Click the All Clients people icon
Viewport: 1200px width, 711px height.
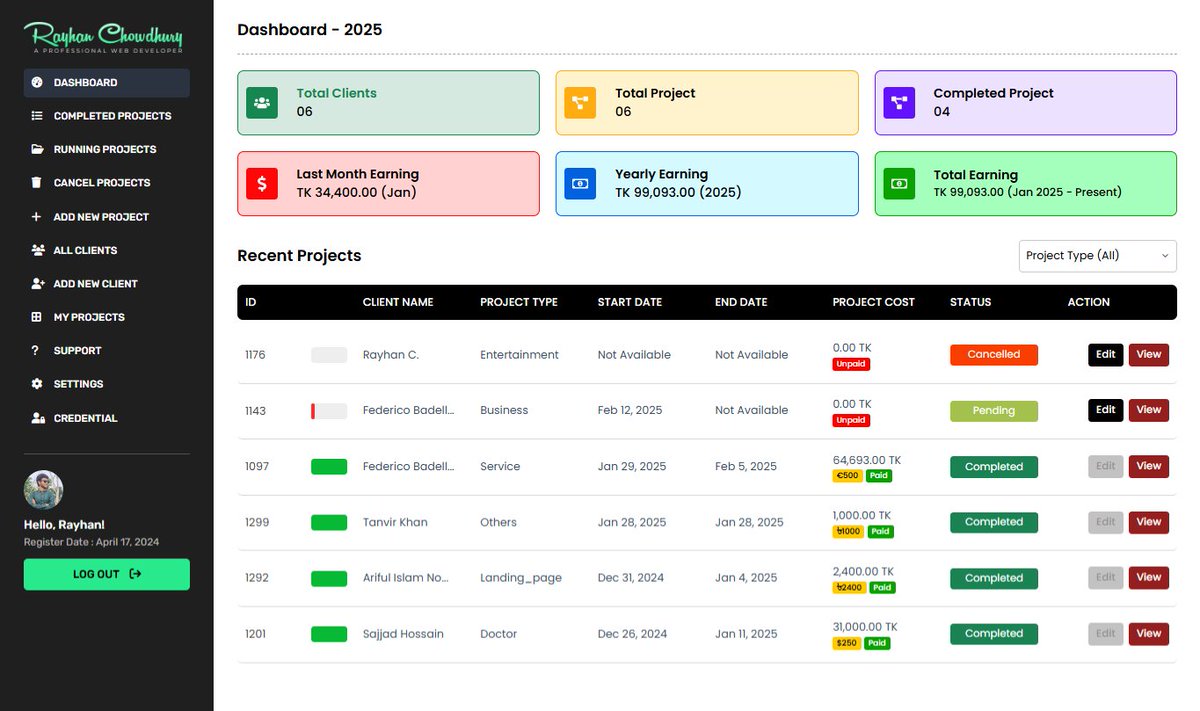click(x=38, y=250)
